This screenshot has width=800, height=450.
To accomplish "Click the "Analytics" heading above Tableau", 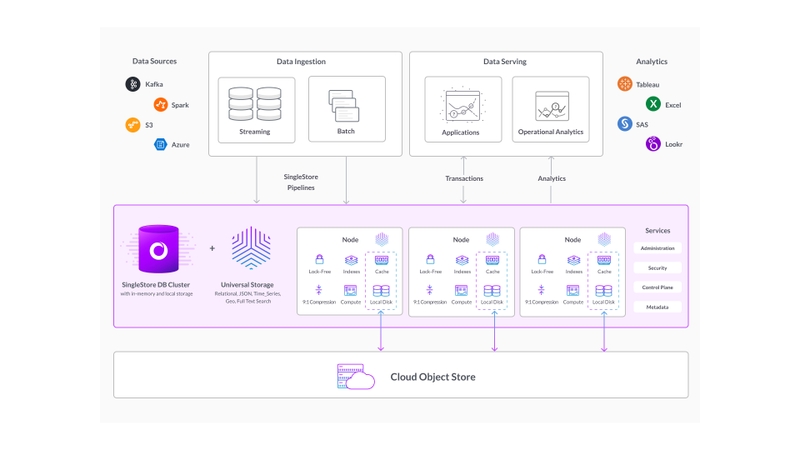I will (x=652, y=61).
